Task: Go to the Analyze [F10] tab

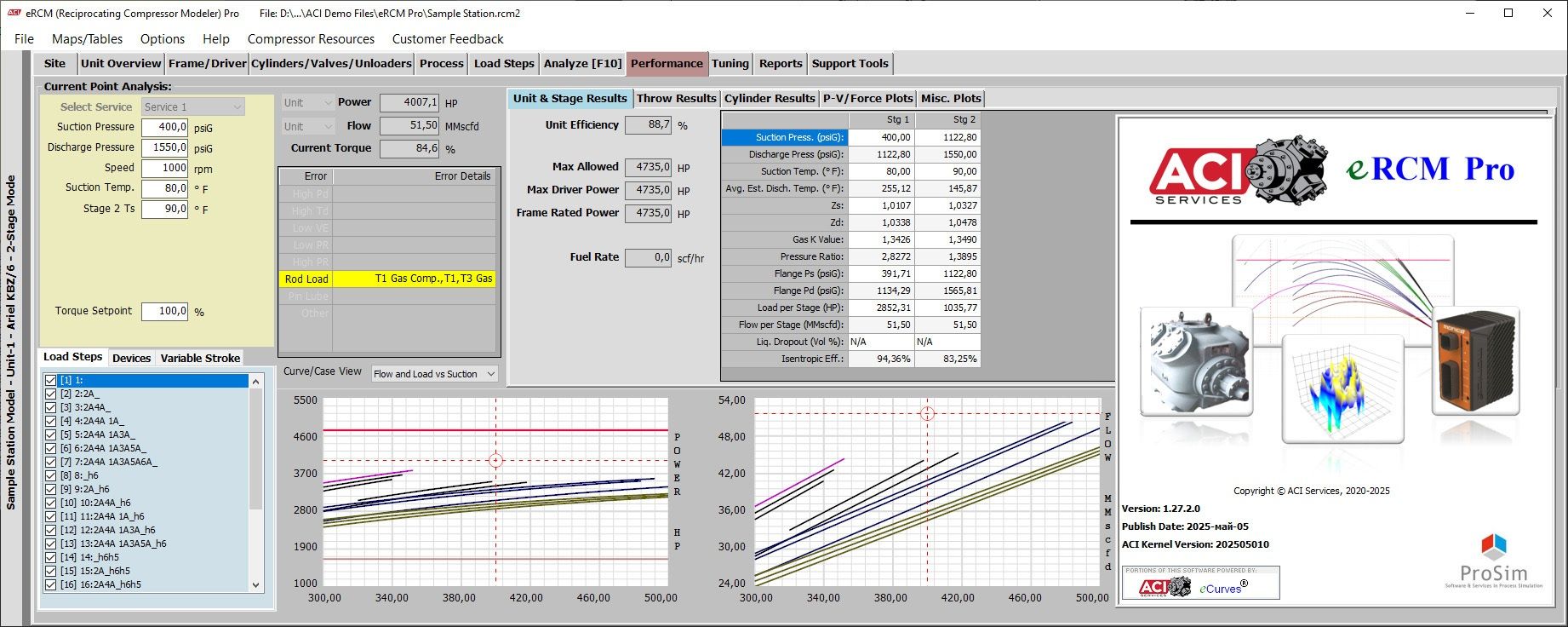Action: 582,64
